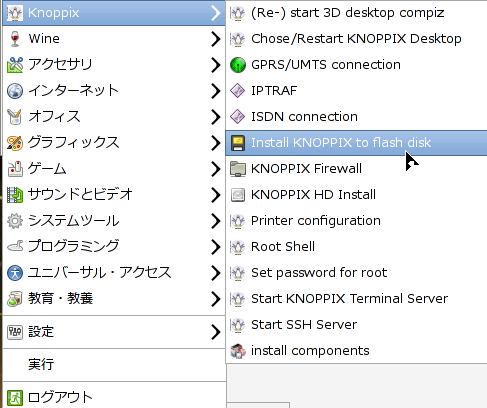Click the Wine glass icon
The image size is (487, 408).
pyautogui.click(x=15, y=39)
